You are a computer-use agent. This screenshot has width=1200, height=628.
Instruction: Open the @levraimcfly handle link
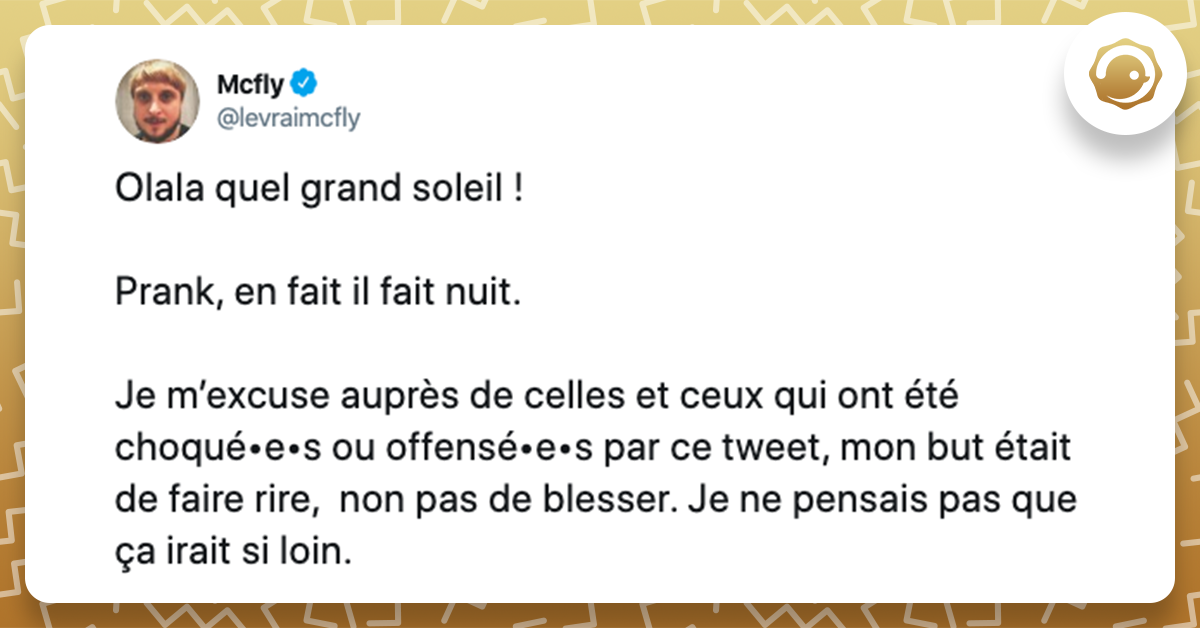[288, 118]
